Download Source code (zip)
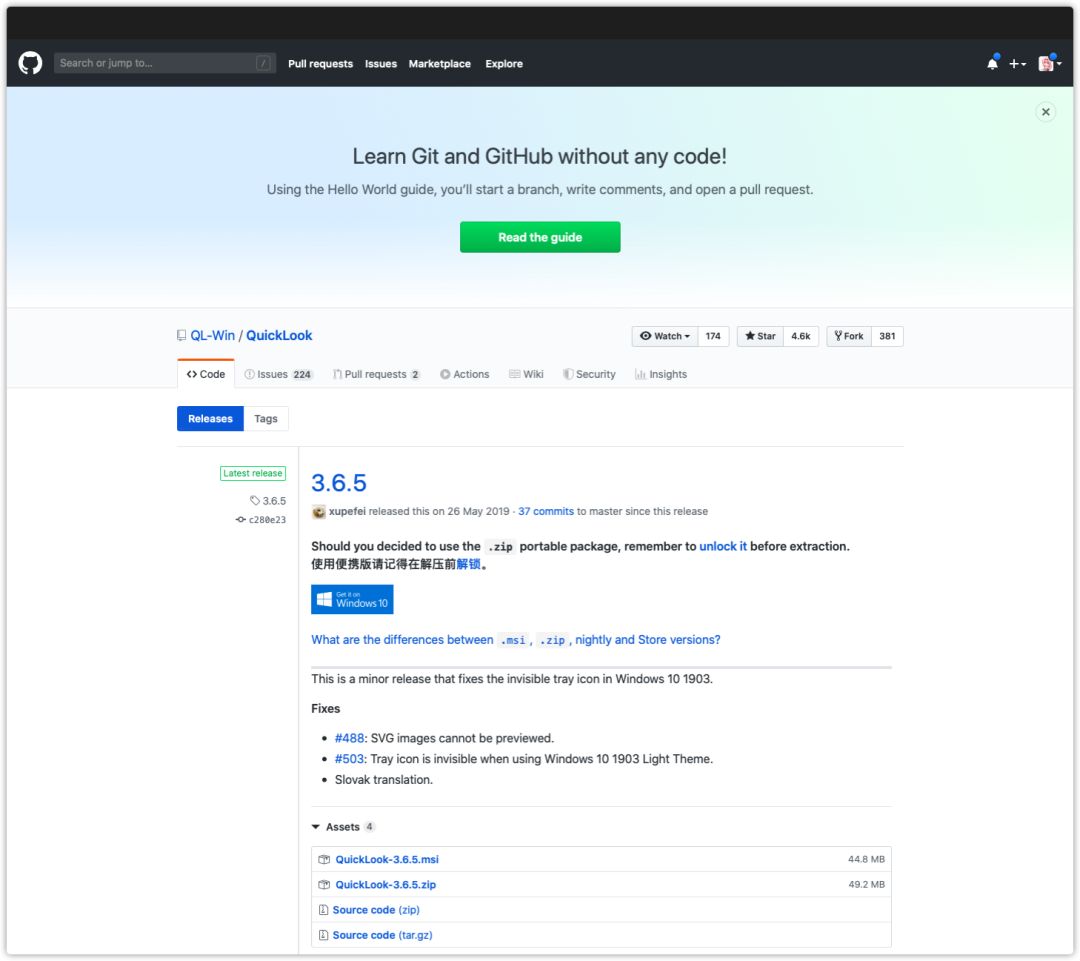Screen dimensions: 1080x961 click(x=376, y=910)
